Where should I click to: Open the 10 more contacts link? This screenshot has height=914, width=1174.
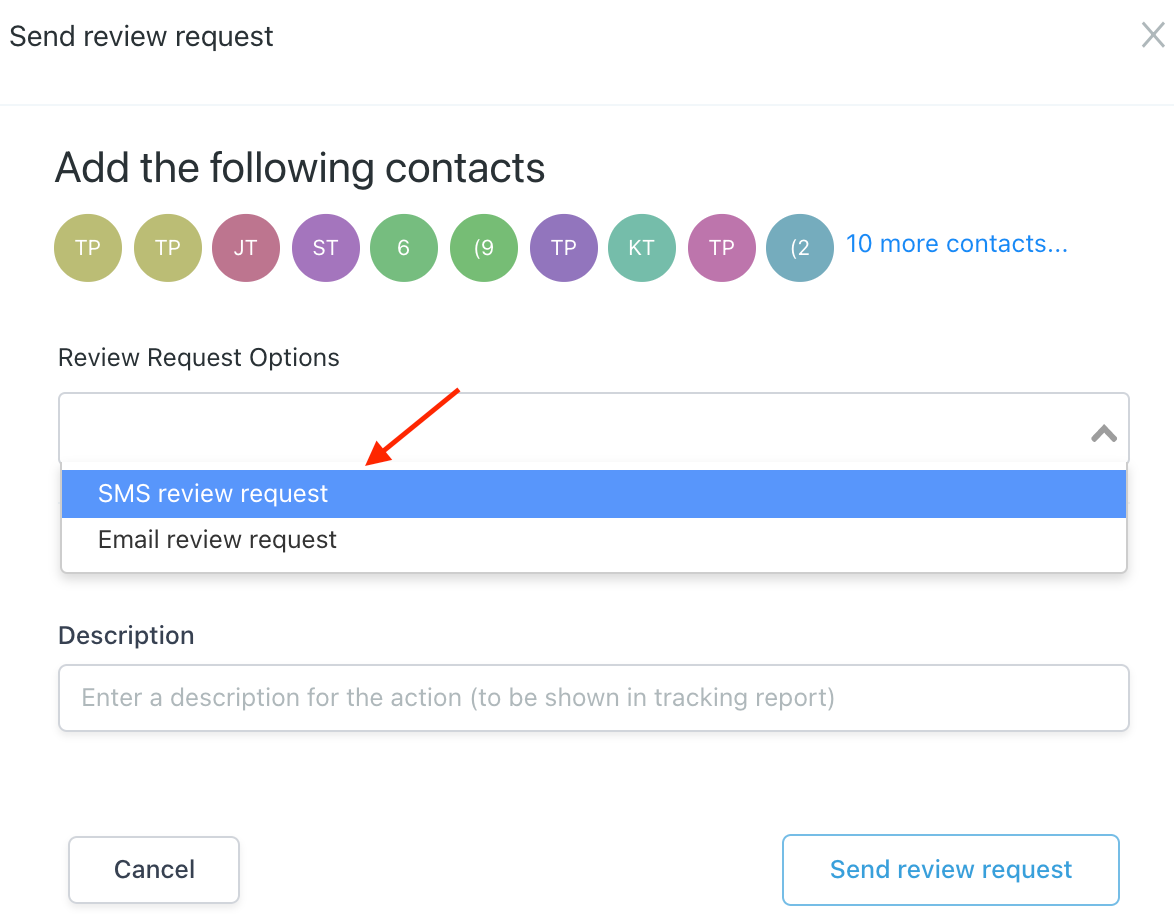point(956,244)
